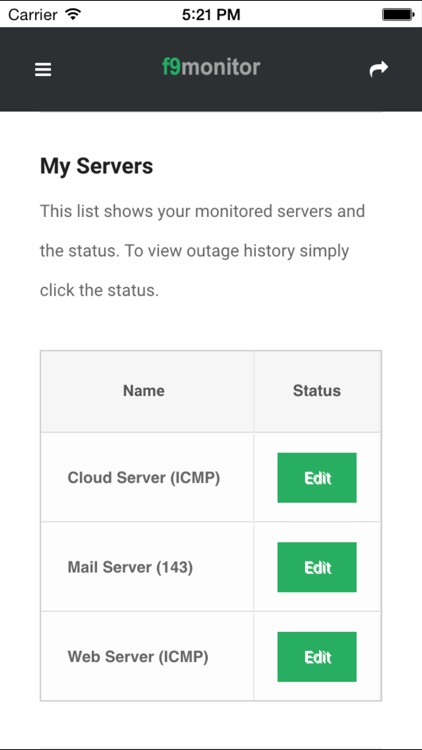Edit the Mail Server (143) entry
This screenshot has width=422, height=750.
click(x=317, y=567)
